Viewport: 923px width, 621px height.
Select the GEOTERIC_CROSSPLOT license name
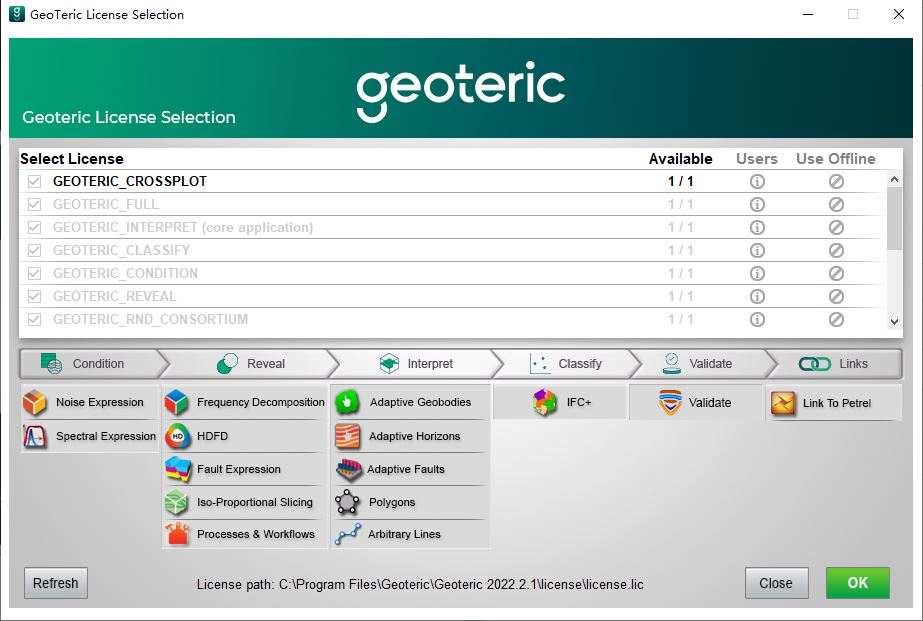coord(130,181)
